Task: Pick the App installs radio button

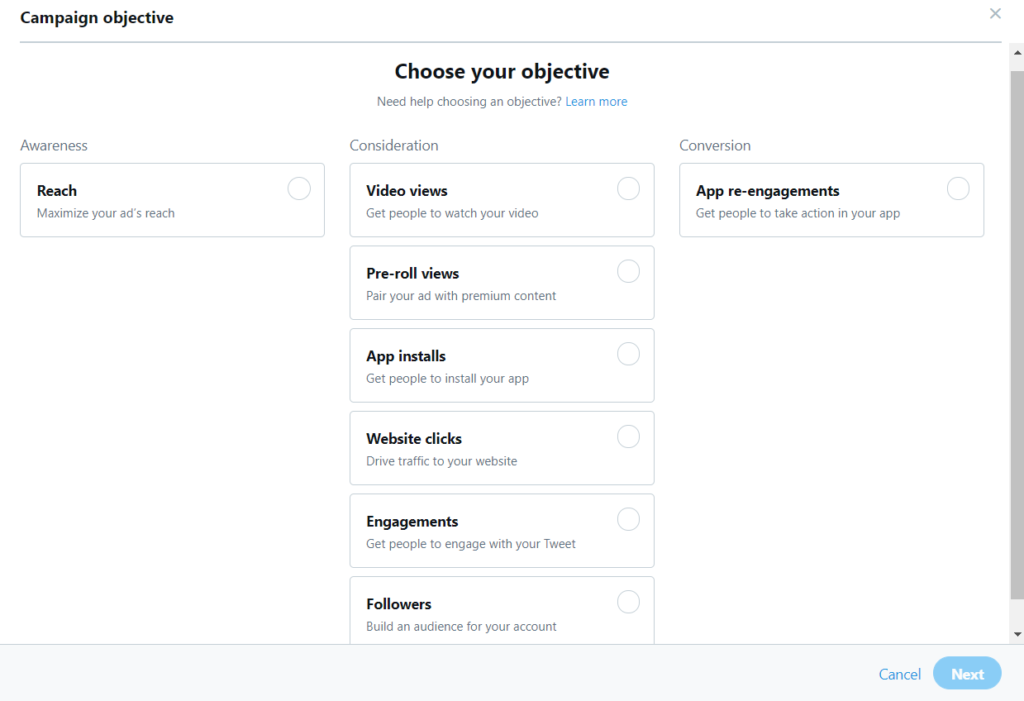Action: 628,354
